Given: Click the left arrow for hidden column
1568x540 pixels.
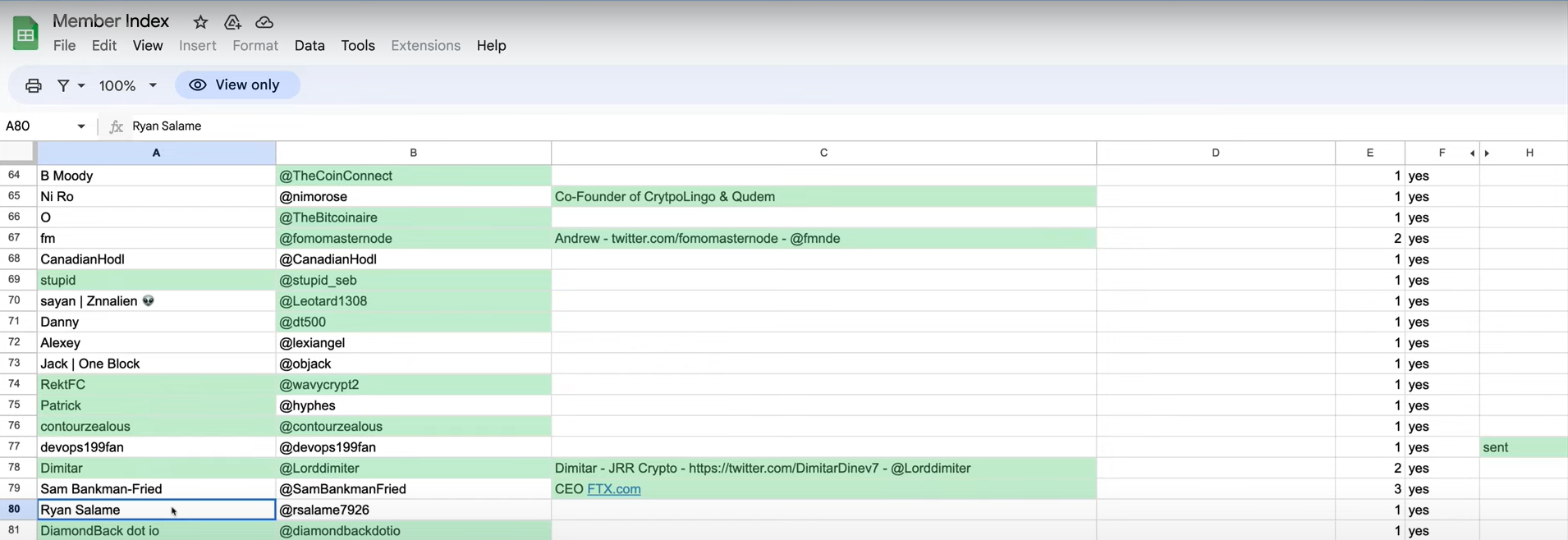Looking at the screenshot, I should [1472, 153].
